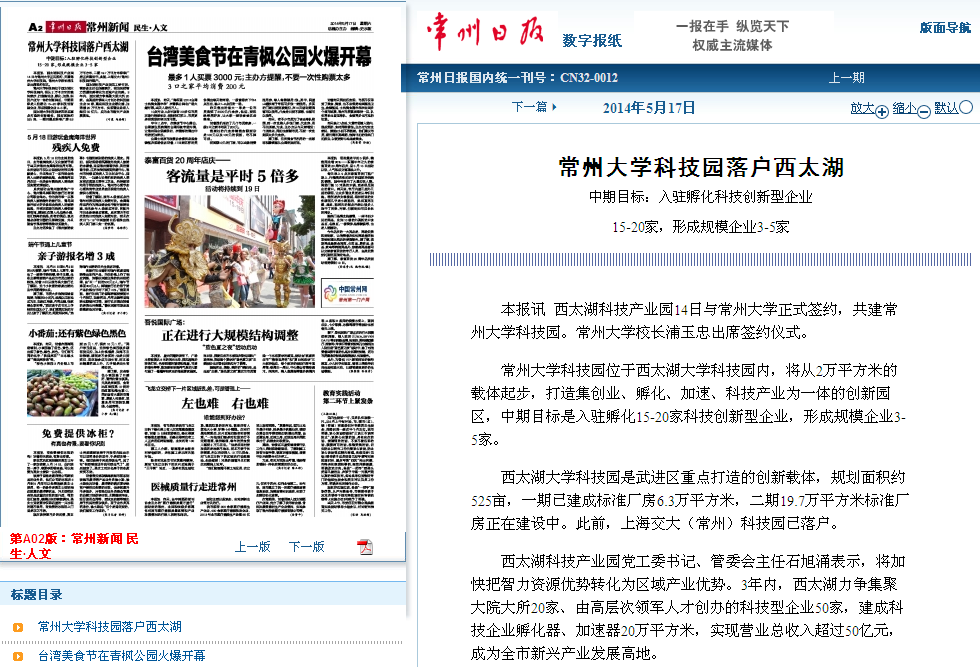This screenshot has height=667, width=980.
Task: Open 常州大学科技园落户西太湖 in the title list
Action: coord(110,627)
